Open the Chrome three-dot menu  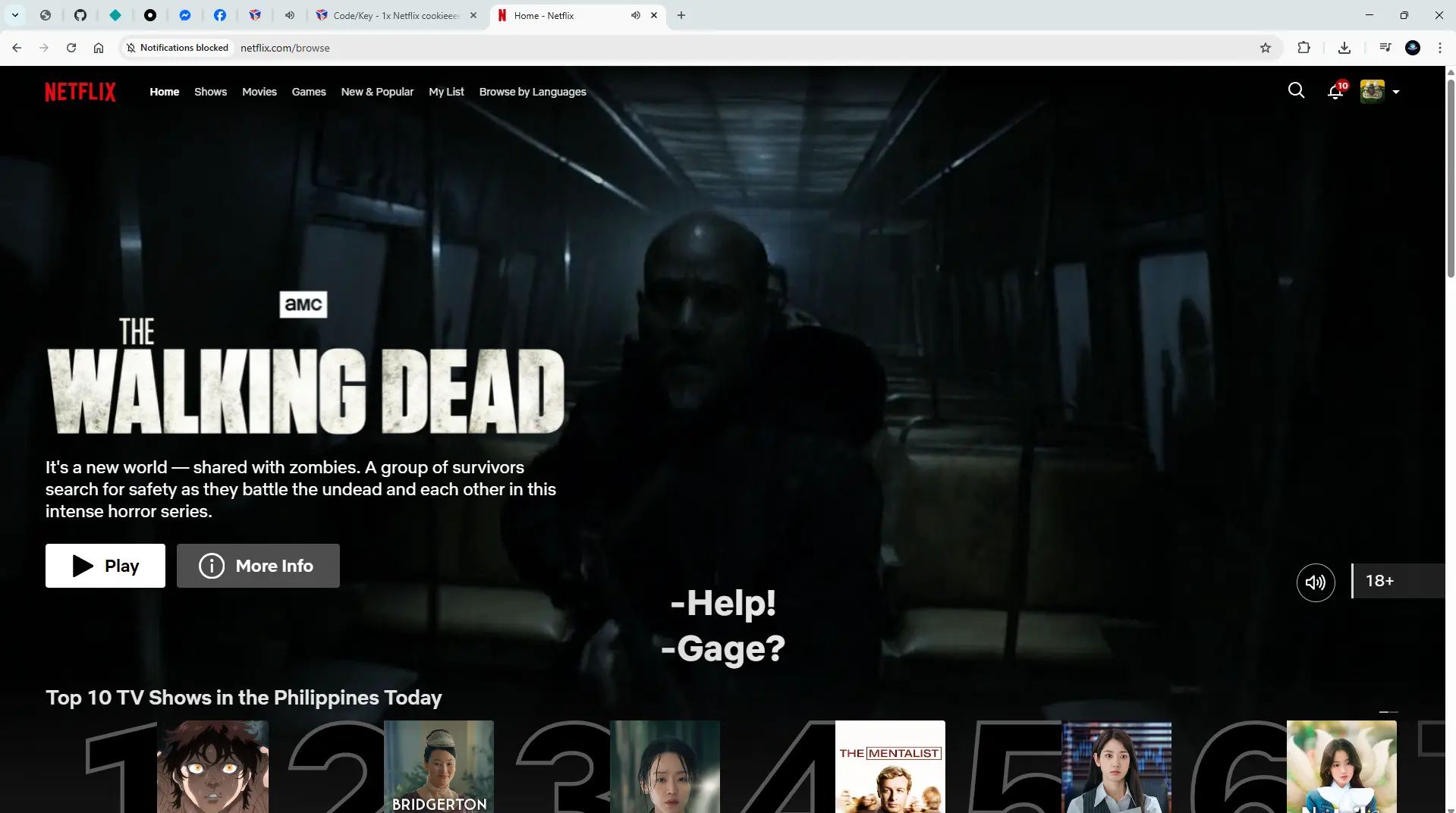coord(1439,48)
